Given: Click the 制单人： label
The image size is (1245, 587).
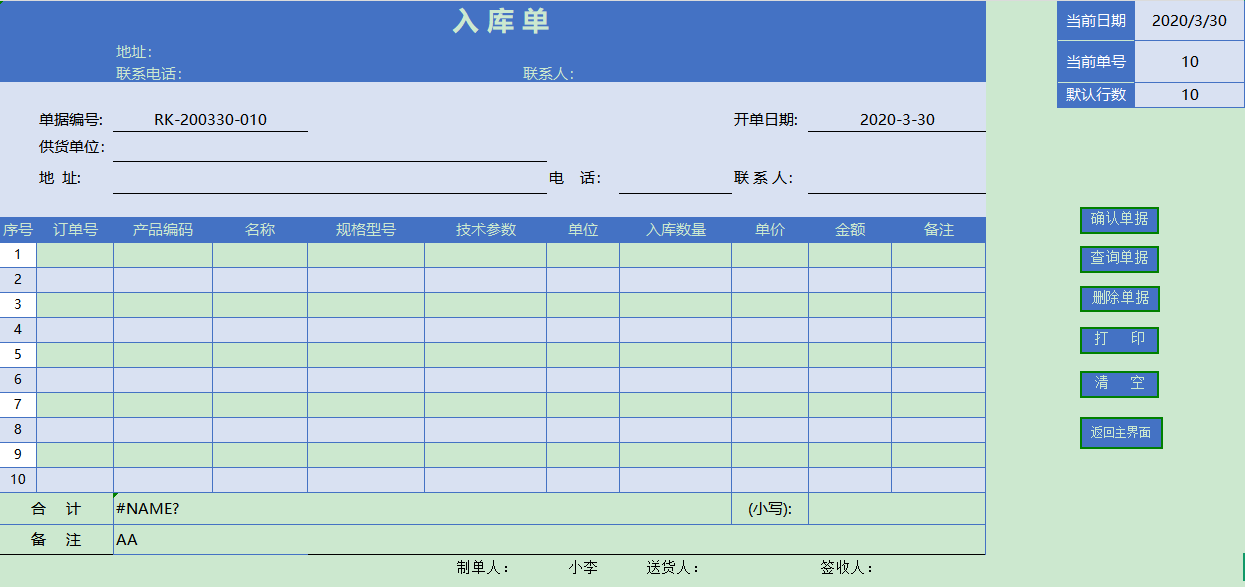Looking at the screenshot, I should (x=484, y=568).
